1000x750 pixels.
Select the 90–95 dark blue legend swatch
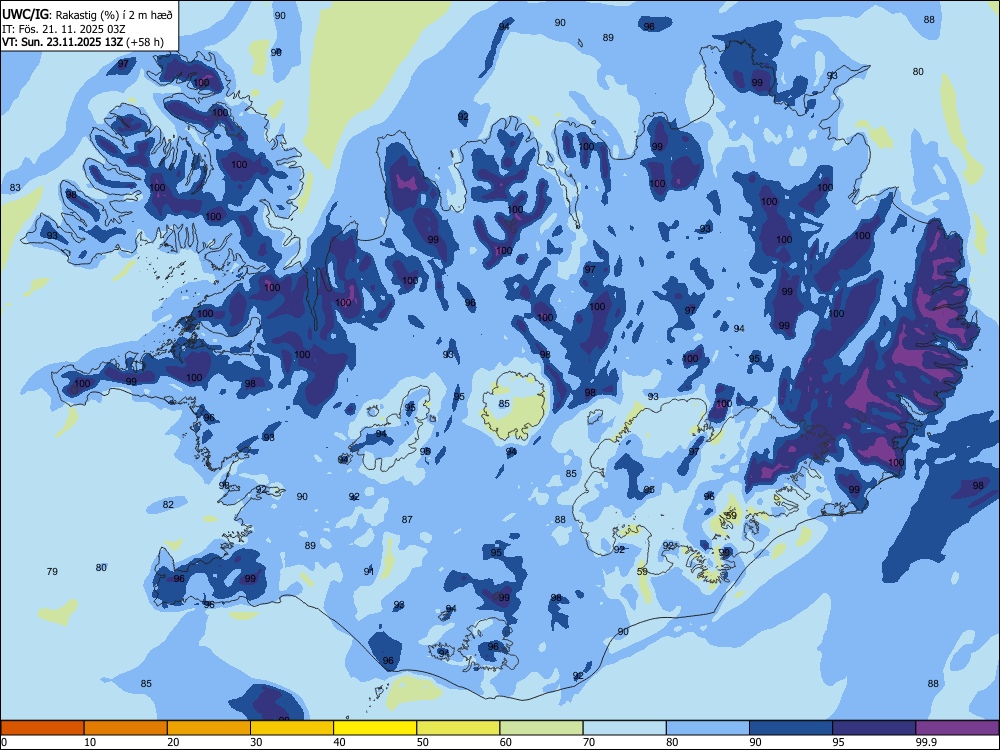791,728
